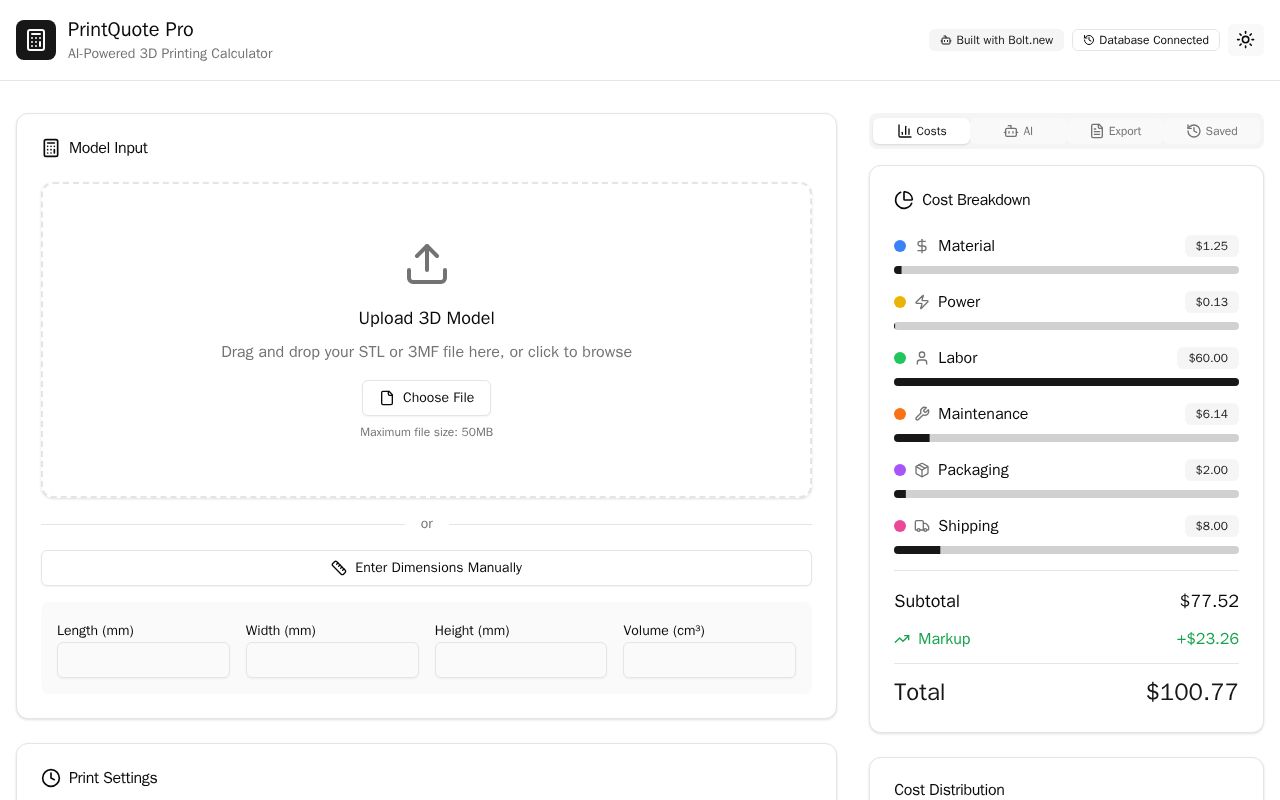Screen dimensions: 1280x800
Task: Click the Markup value +$23.26
Action: [1207, 639]
